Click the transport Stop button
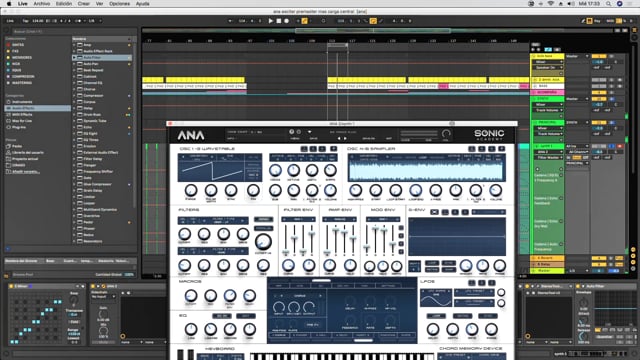 [278, 21]
